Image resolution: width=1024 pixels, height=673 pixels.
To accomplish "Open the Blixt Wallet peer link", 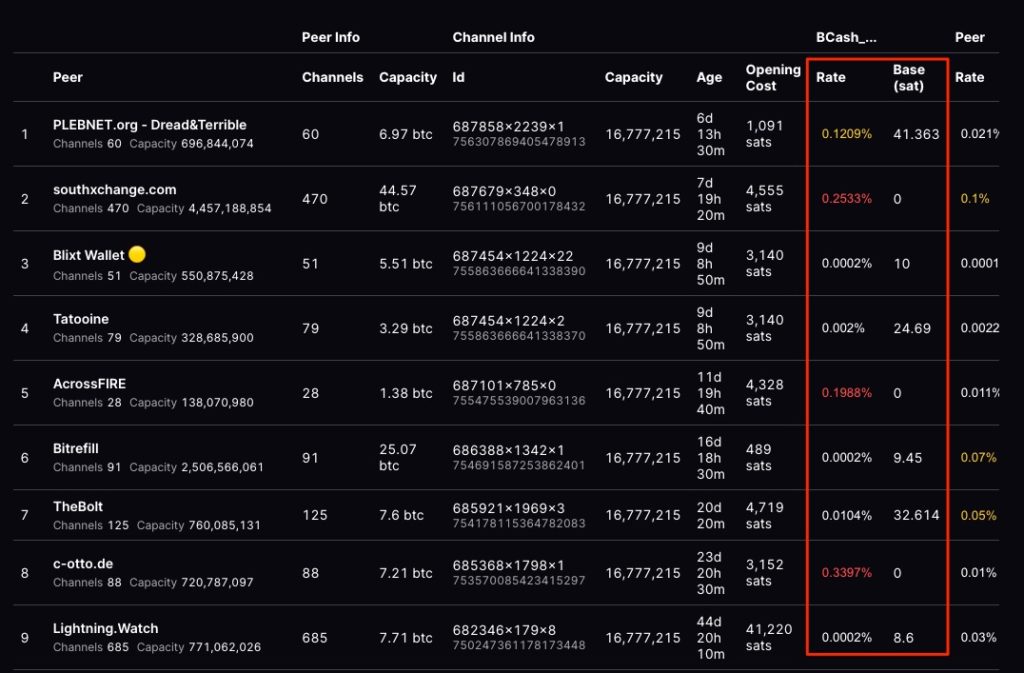I will (88, 255).
